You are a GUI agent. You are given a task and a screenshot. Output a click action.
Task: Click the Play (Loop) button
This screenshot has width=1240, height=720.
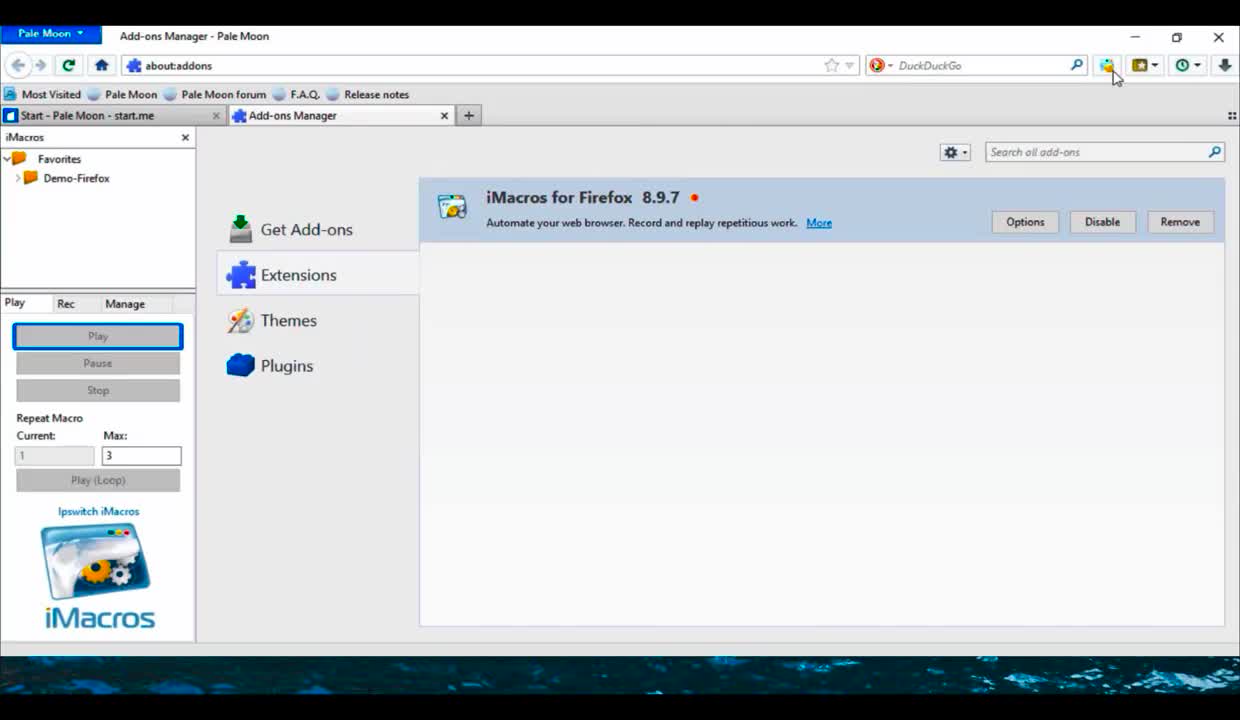point(98,480)
